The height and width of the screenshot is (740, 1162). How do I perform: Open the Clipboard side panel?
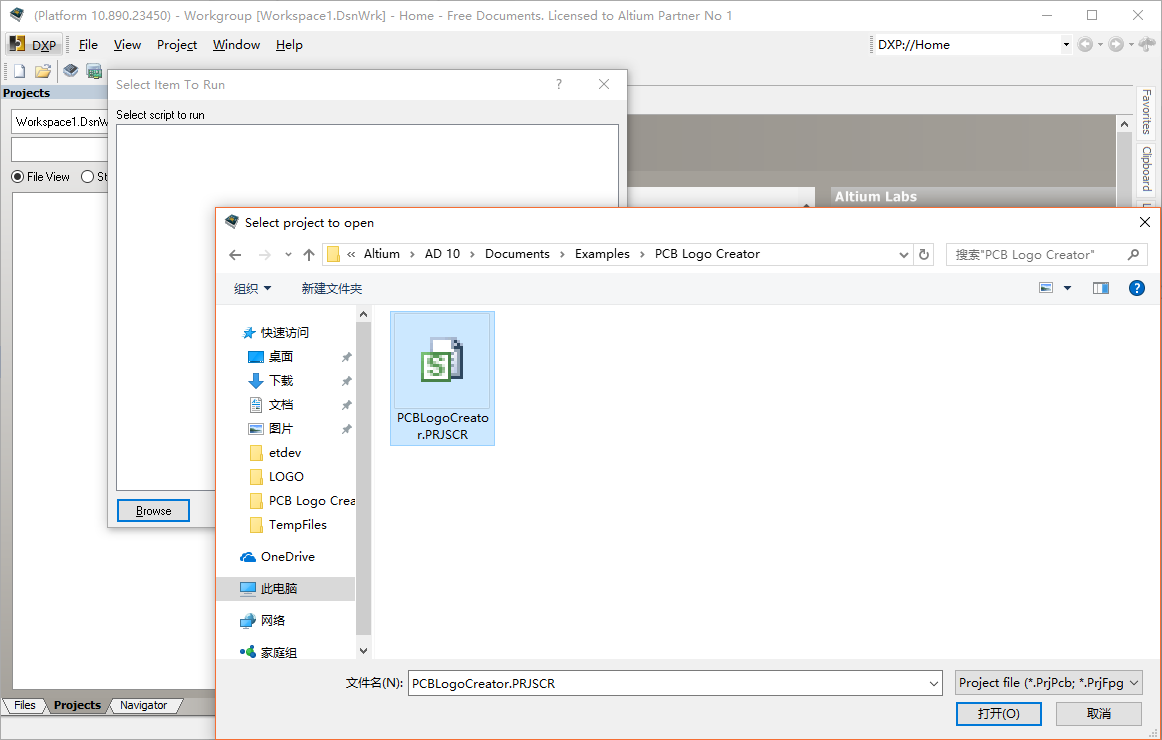tap(1146, 168)
